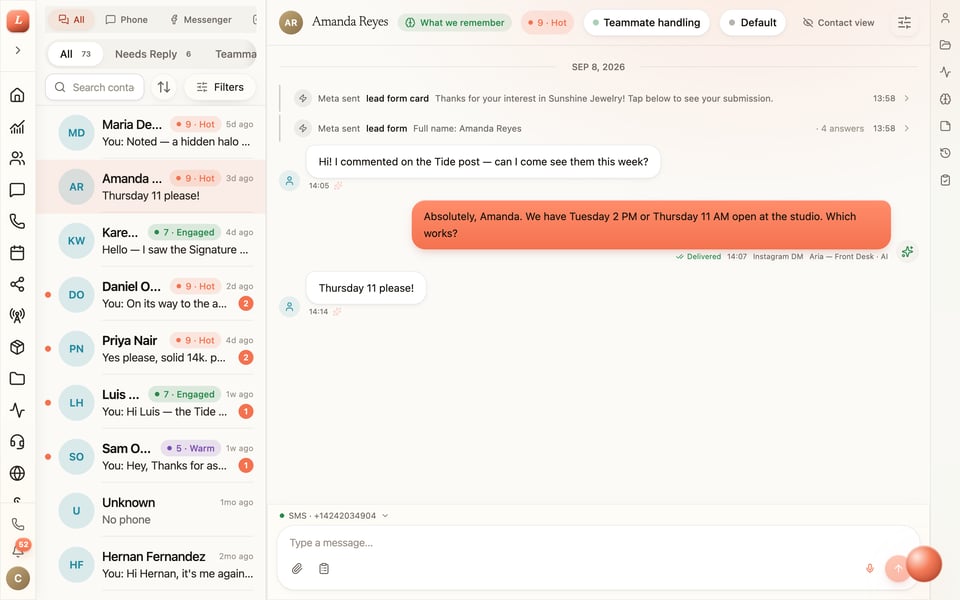Screen dimensions: 960x600
Task: Attach a file with the paperclip icon
Action: tap(297, 569)
